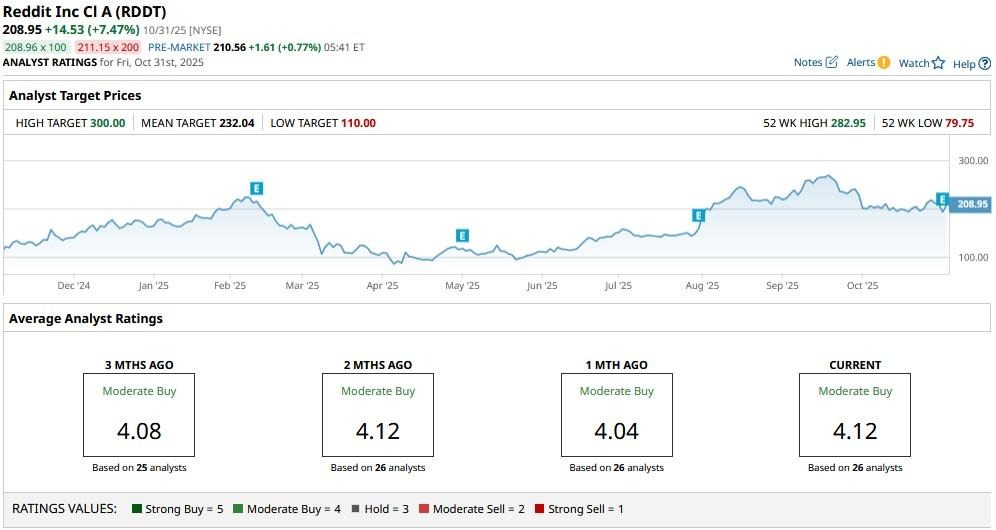996x530 pixels.
Task: Click the earnings E marker near Aug '25
Action: pyautogui.click(x=698, y=215)
